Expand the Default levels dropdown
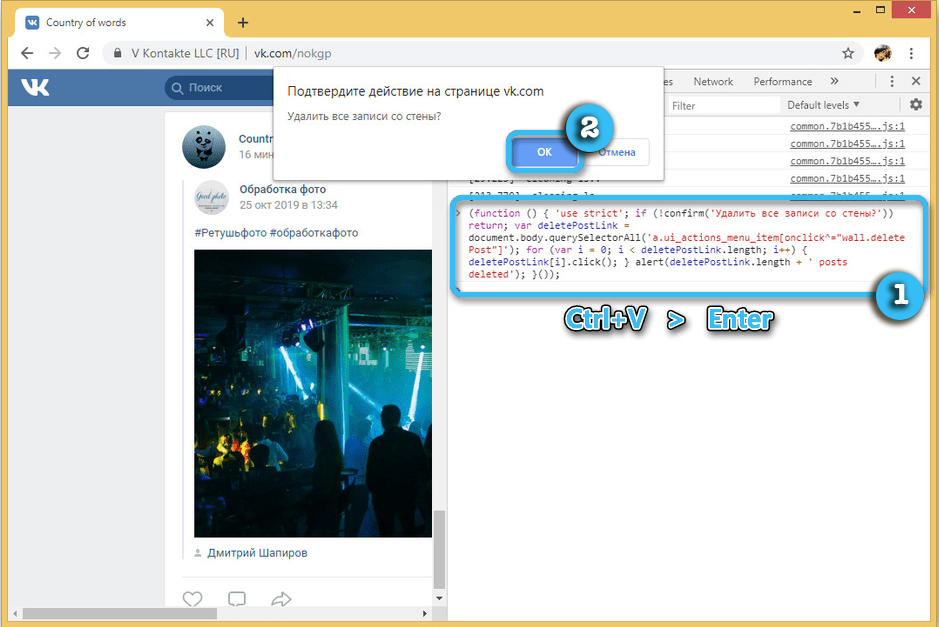The image size is (939, 627). [x=822, y=105]
